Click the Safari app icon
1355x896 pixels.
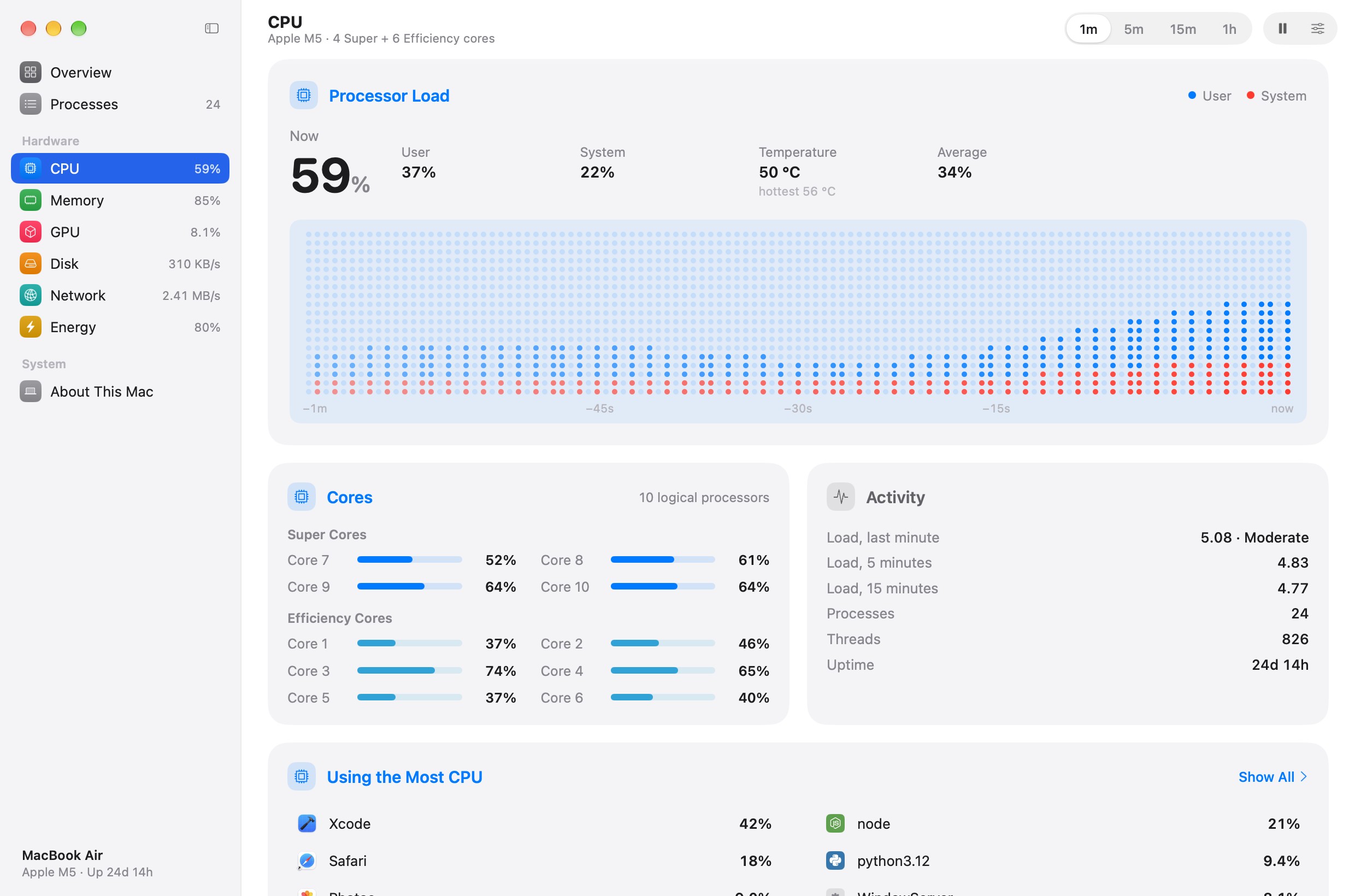point(307,860)
